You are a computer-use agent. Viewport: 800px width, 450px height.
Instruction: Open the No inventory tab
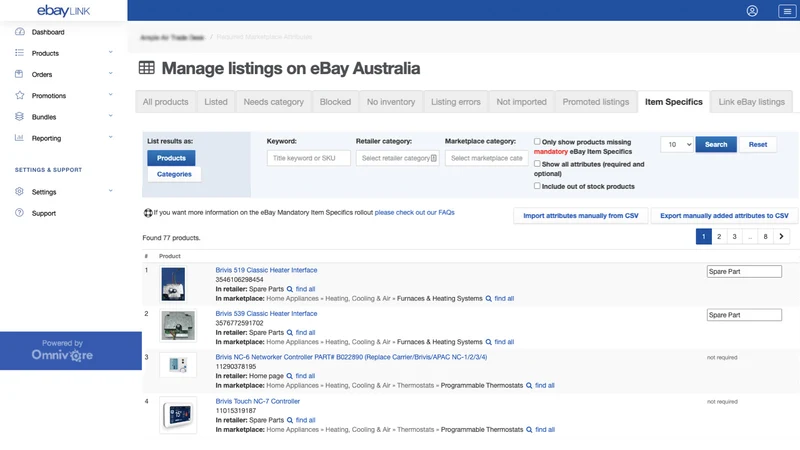391,102
